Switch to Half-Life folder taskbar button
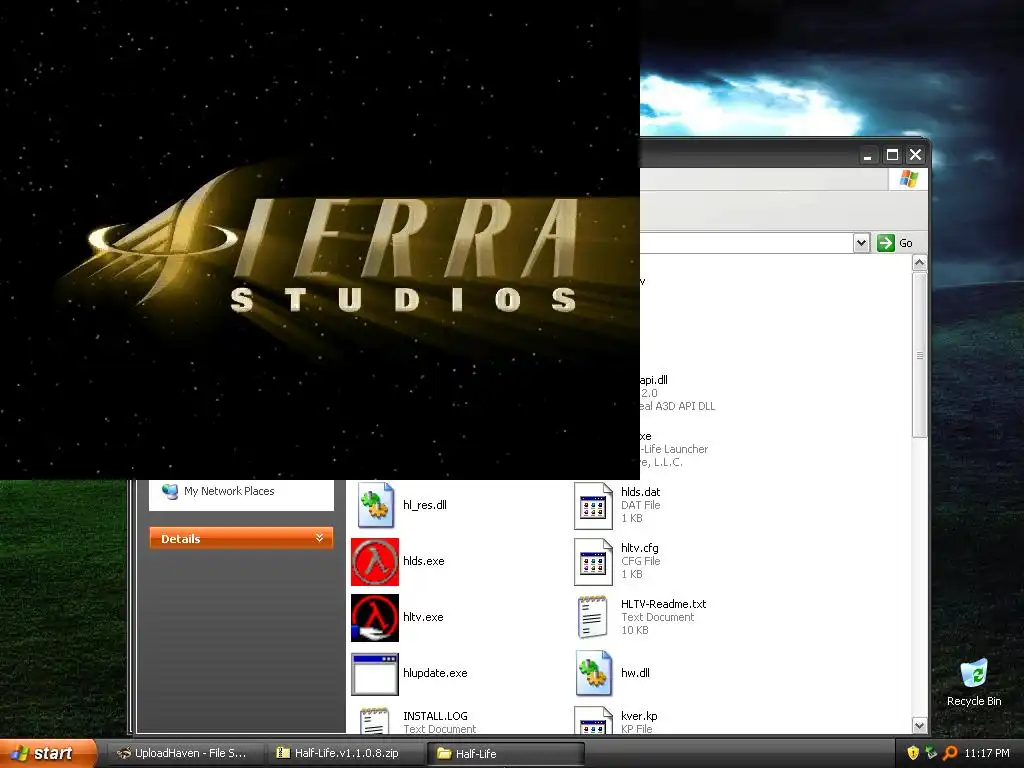The width and height of the screenshot is (1024, 768). pos(505,753)
